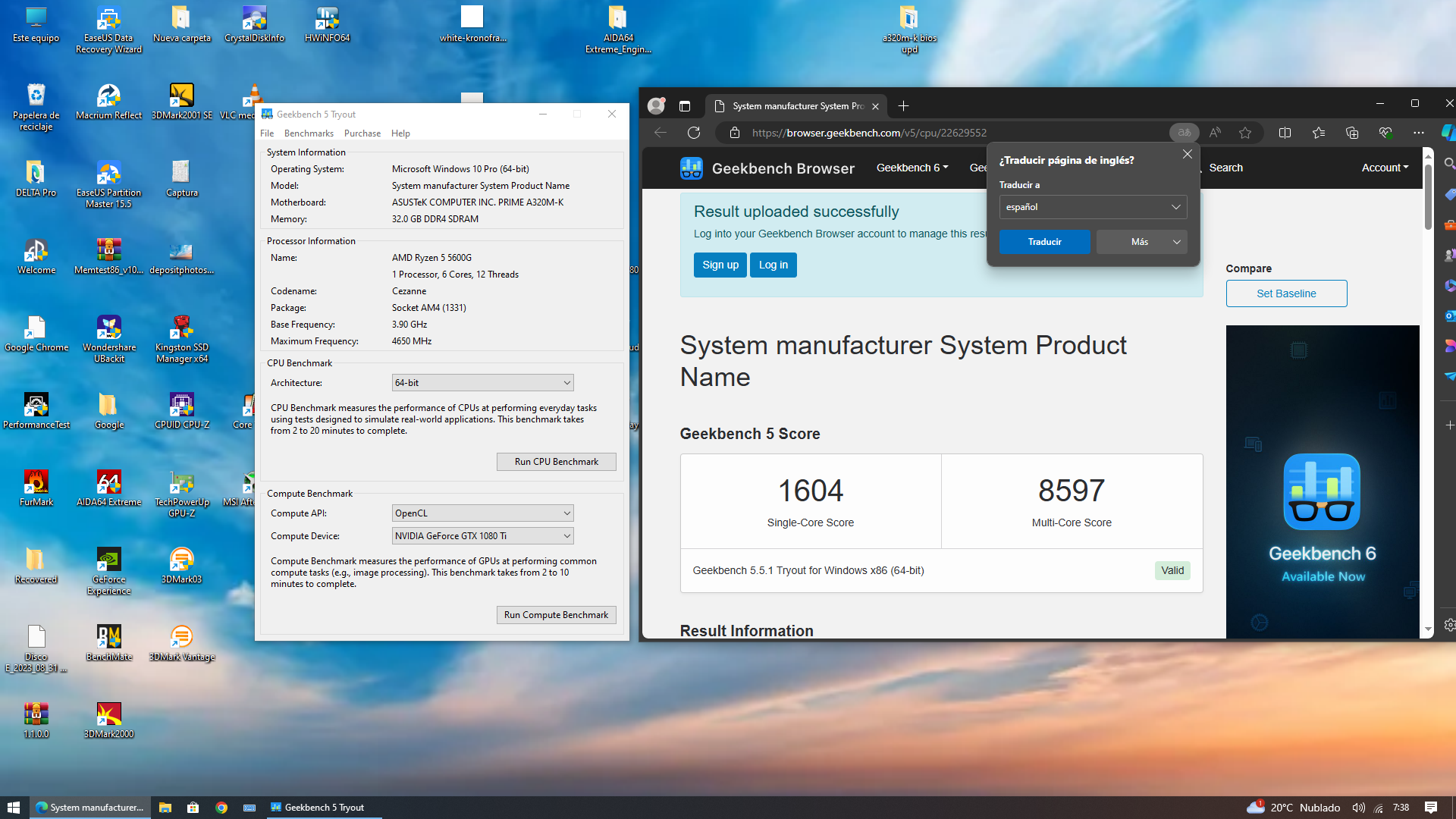The width and height of the screenshot is (1456, 819).
Task: Open Windows Start button
Action: (14, 808)
